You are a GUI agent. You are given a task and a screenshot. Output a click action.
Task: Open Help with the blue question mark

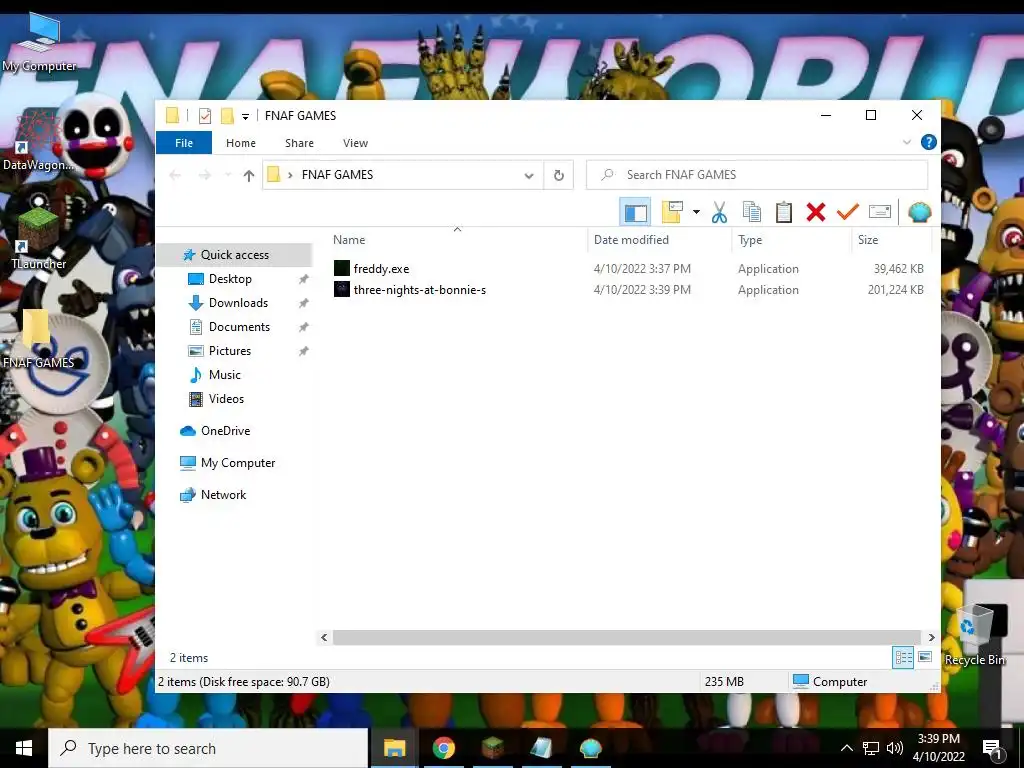pos(928,142)
